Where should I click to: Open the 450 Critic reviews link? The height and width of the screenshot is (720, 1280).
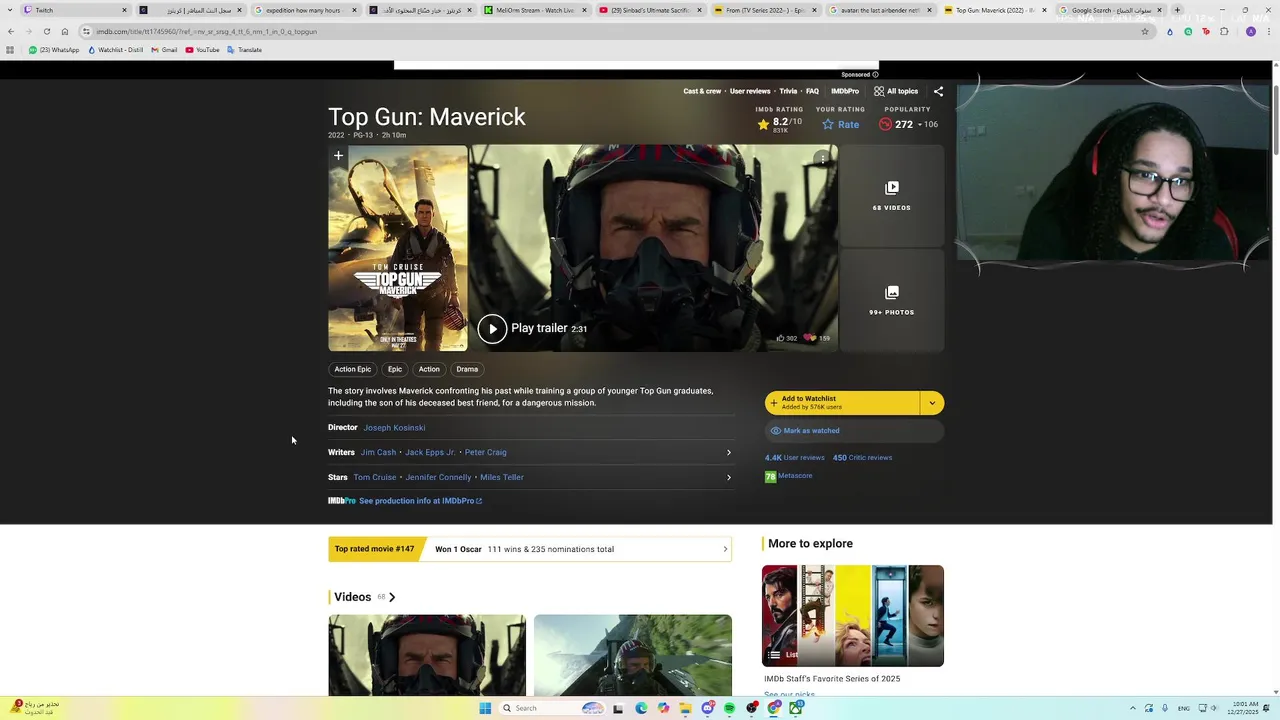pos(862,458)
